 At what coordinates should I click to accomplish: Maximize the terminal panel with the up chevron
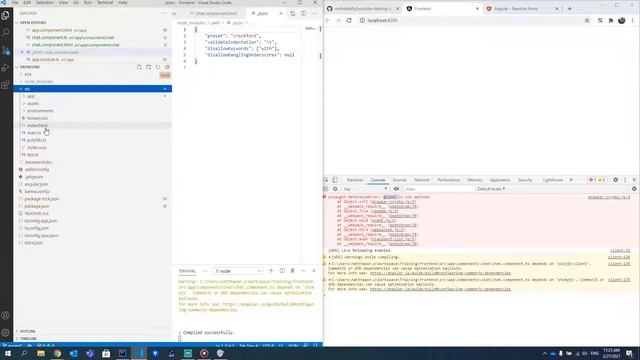303,271
